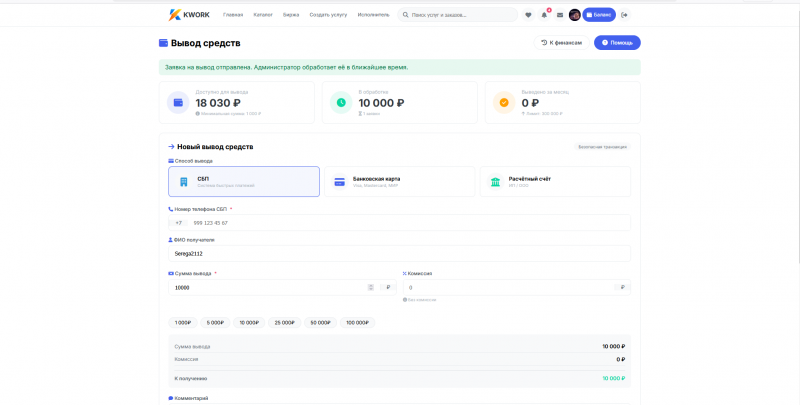Click the KWORK logo
Image resolution: width=800 pixels, height=405 pixels.
pyautogui.click(x=189, y=15)
